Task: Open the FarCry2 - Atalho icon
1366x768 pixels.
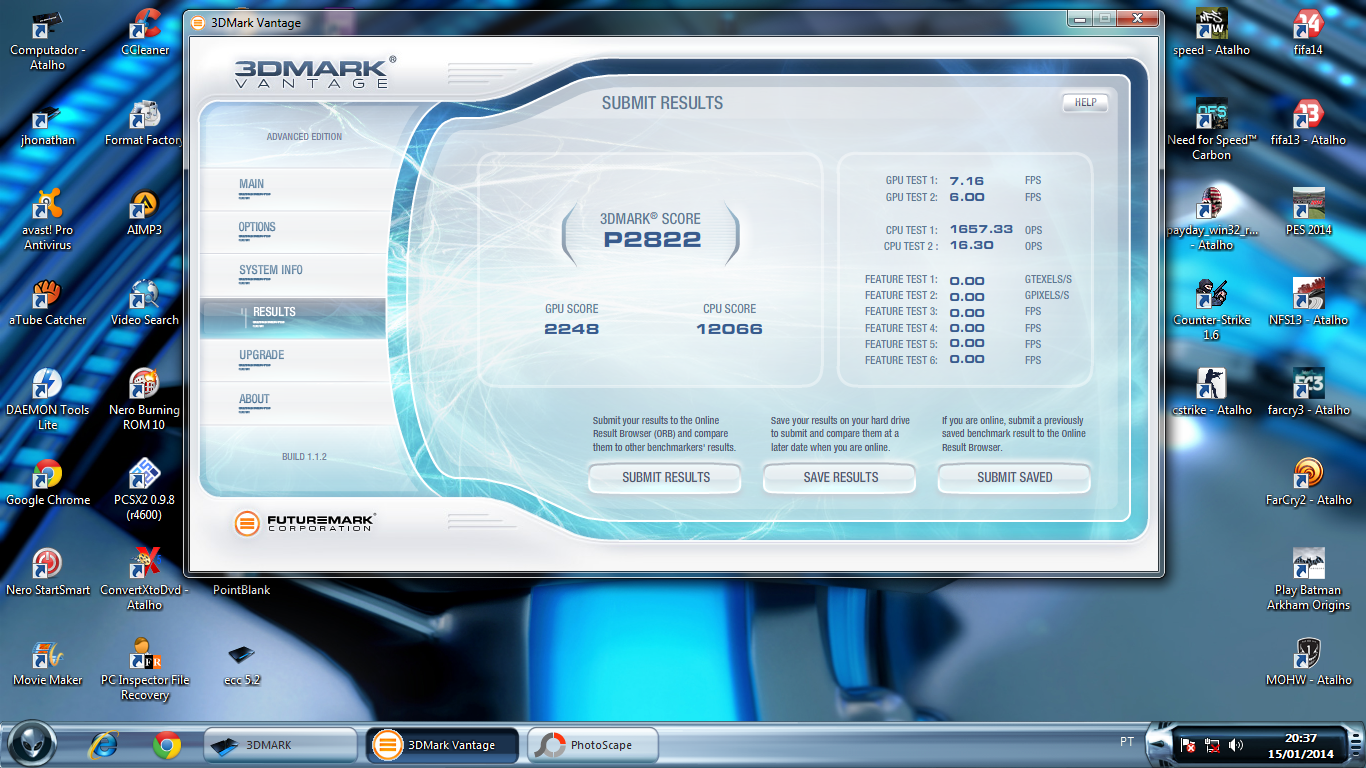Action: pos(1309,482)
